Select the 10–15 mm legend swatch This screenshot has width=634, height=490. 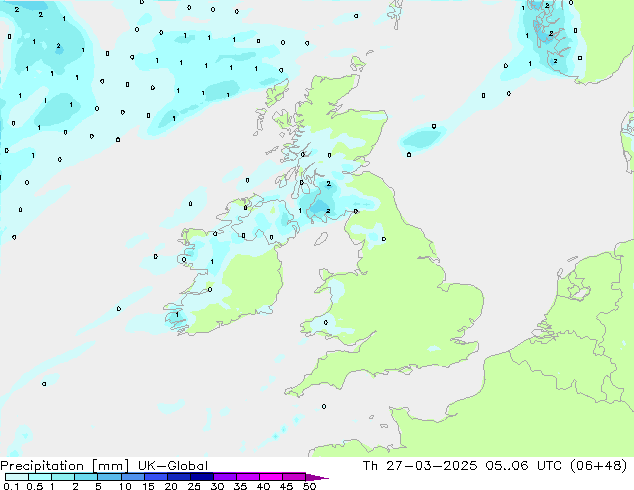tap(132, 477)
